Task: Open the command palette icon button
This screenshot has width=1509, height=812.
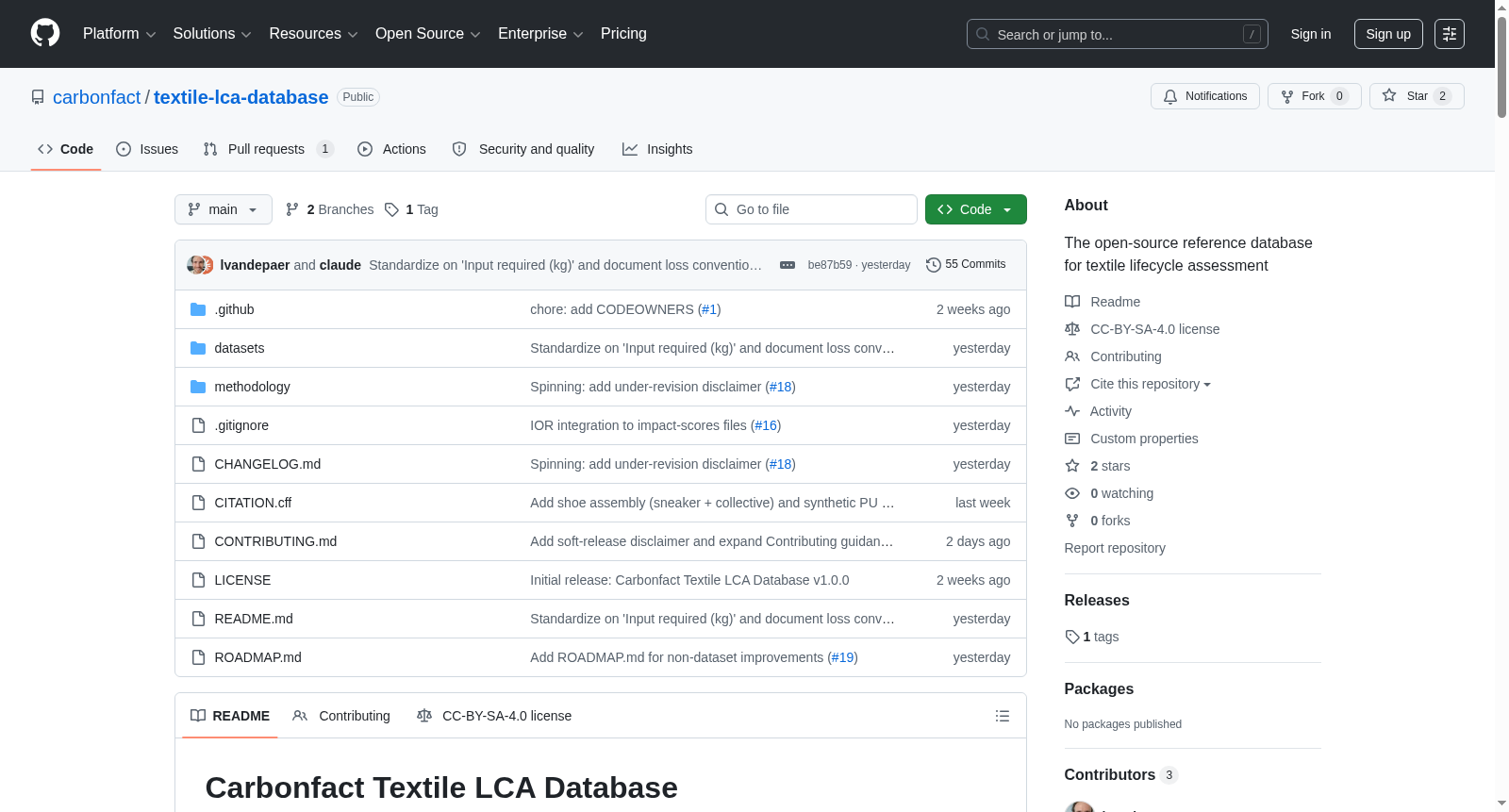Action: point(1450,34)
